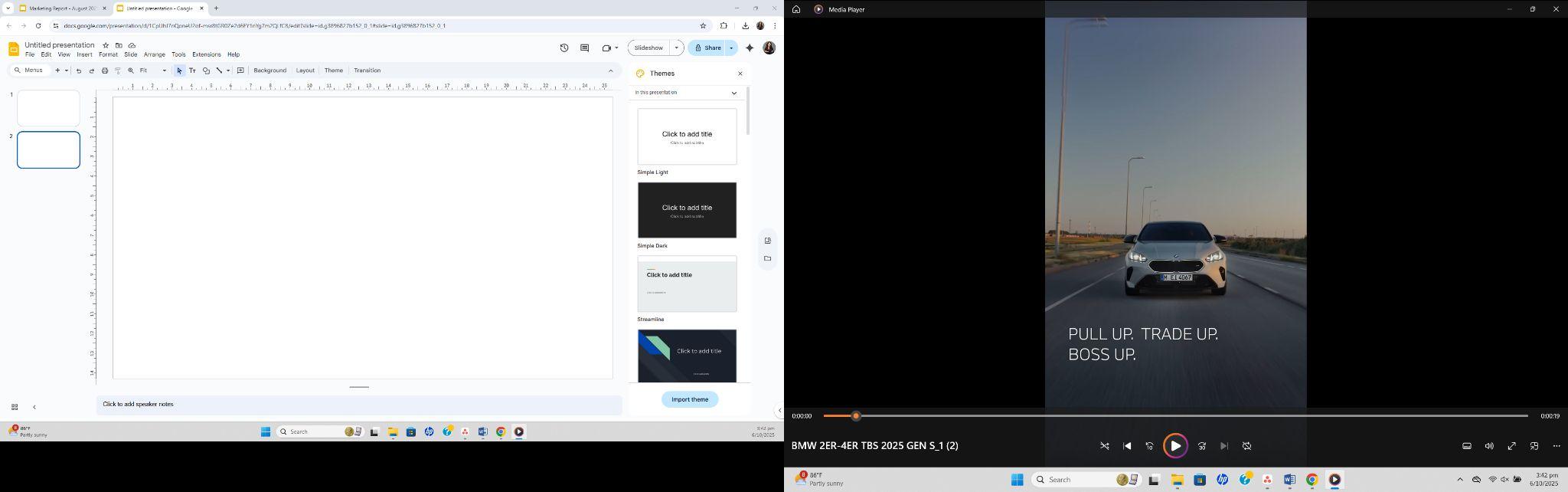Screen dimensions: 1568x492
Task: Go to previous track in Media Player
Action: [x=1127, y=446]
